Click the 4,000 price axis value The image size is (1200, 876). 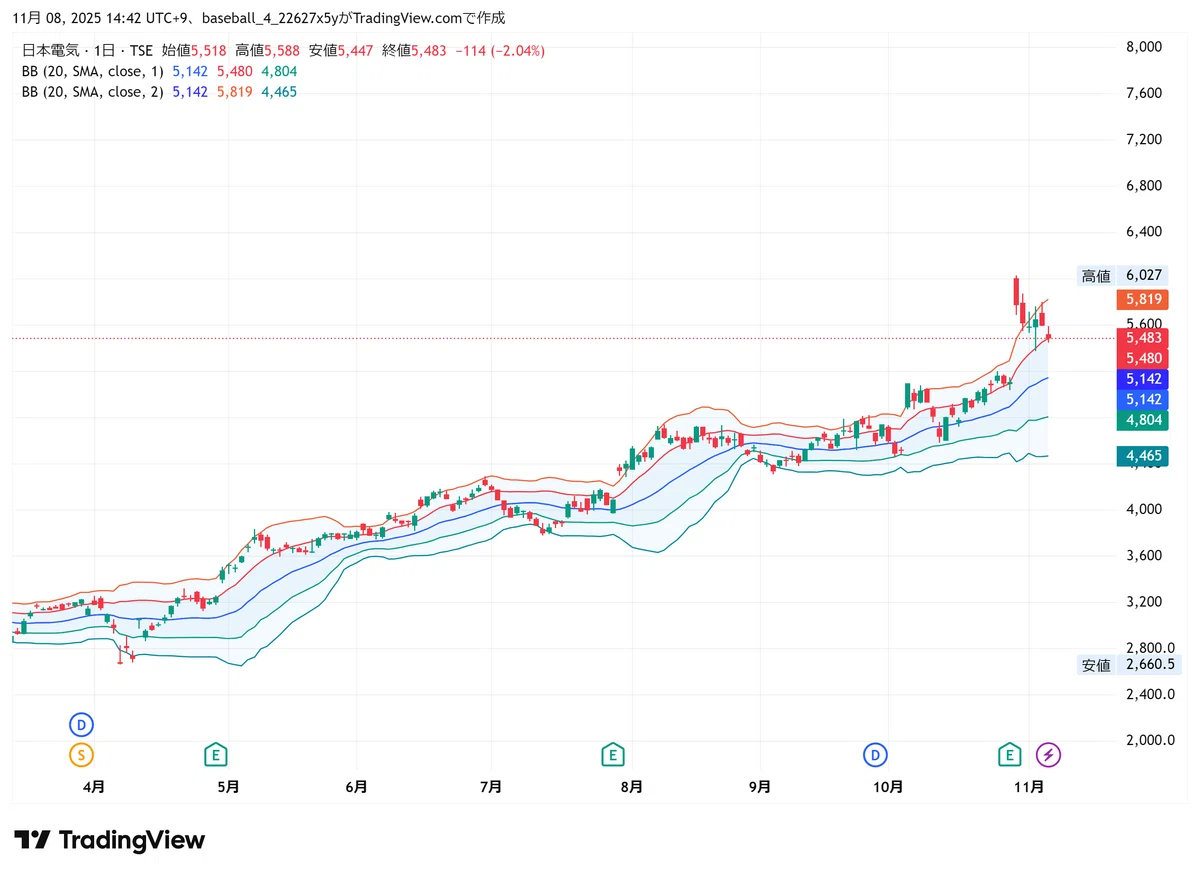point(1143,510)
